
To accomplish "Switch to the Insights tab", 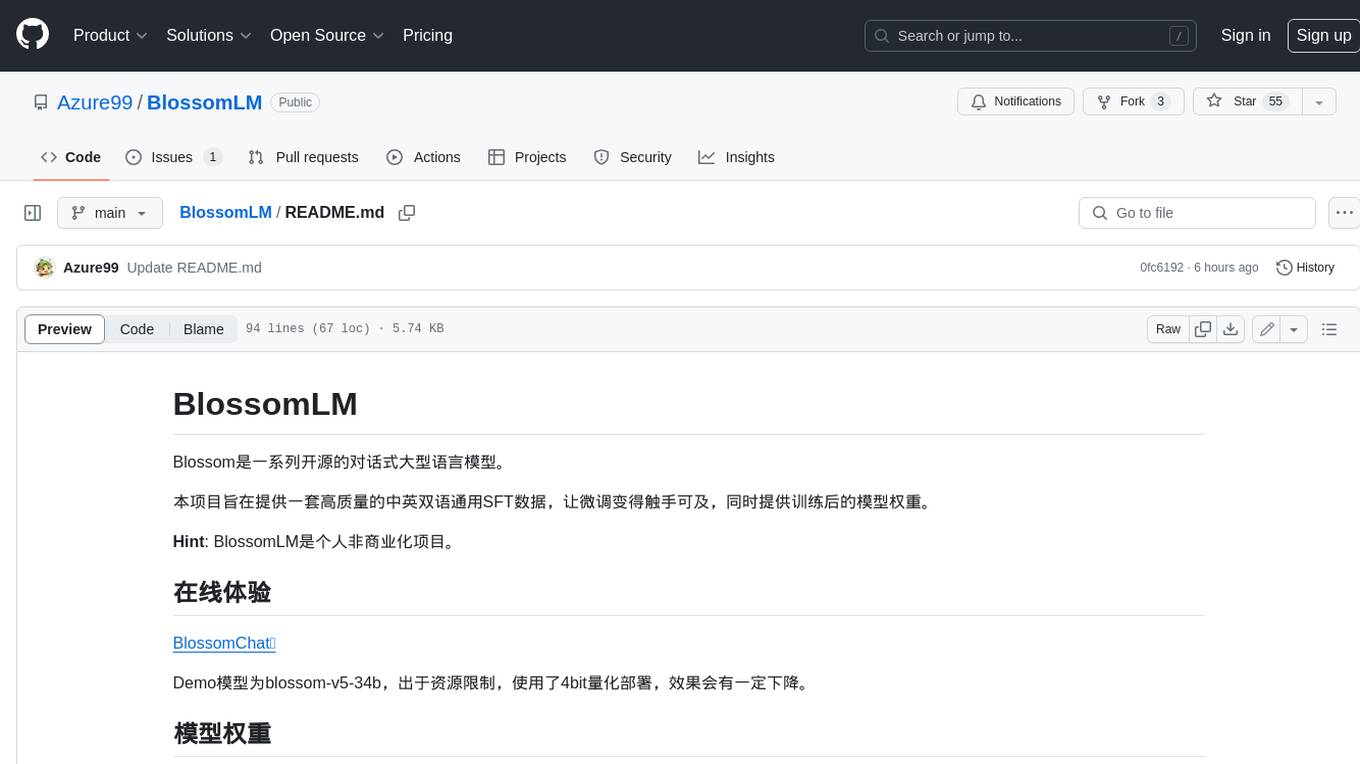I will point(736,157).
